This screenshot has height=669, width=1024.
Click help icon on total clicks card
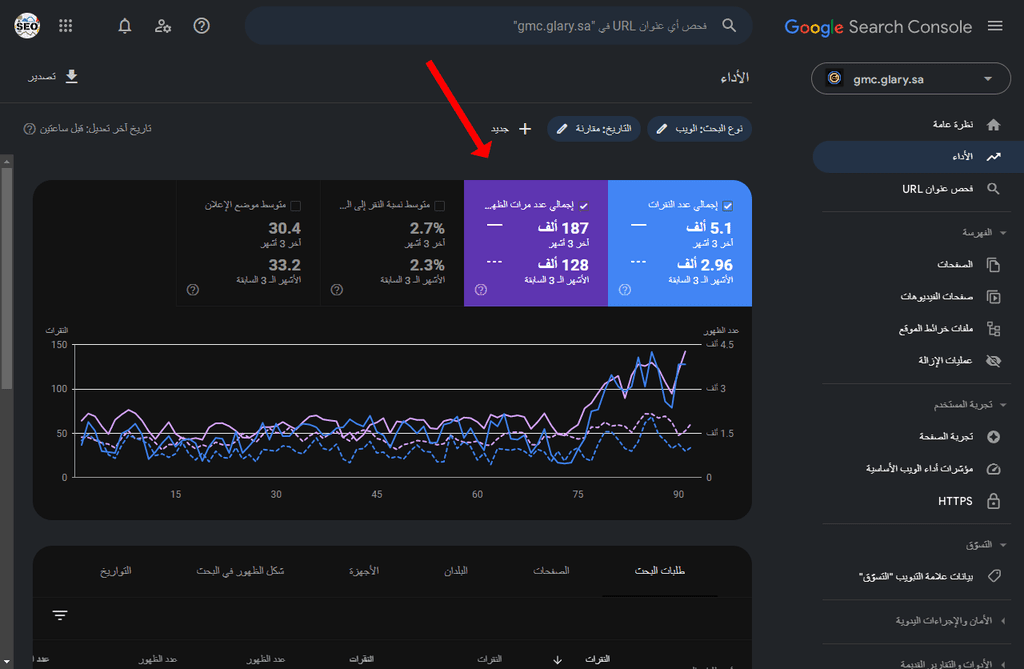[x=625, y=289]
